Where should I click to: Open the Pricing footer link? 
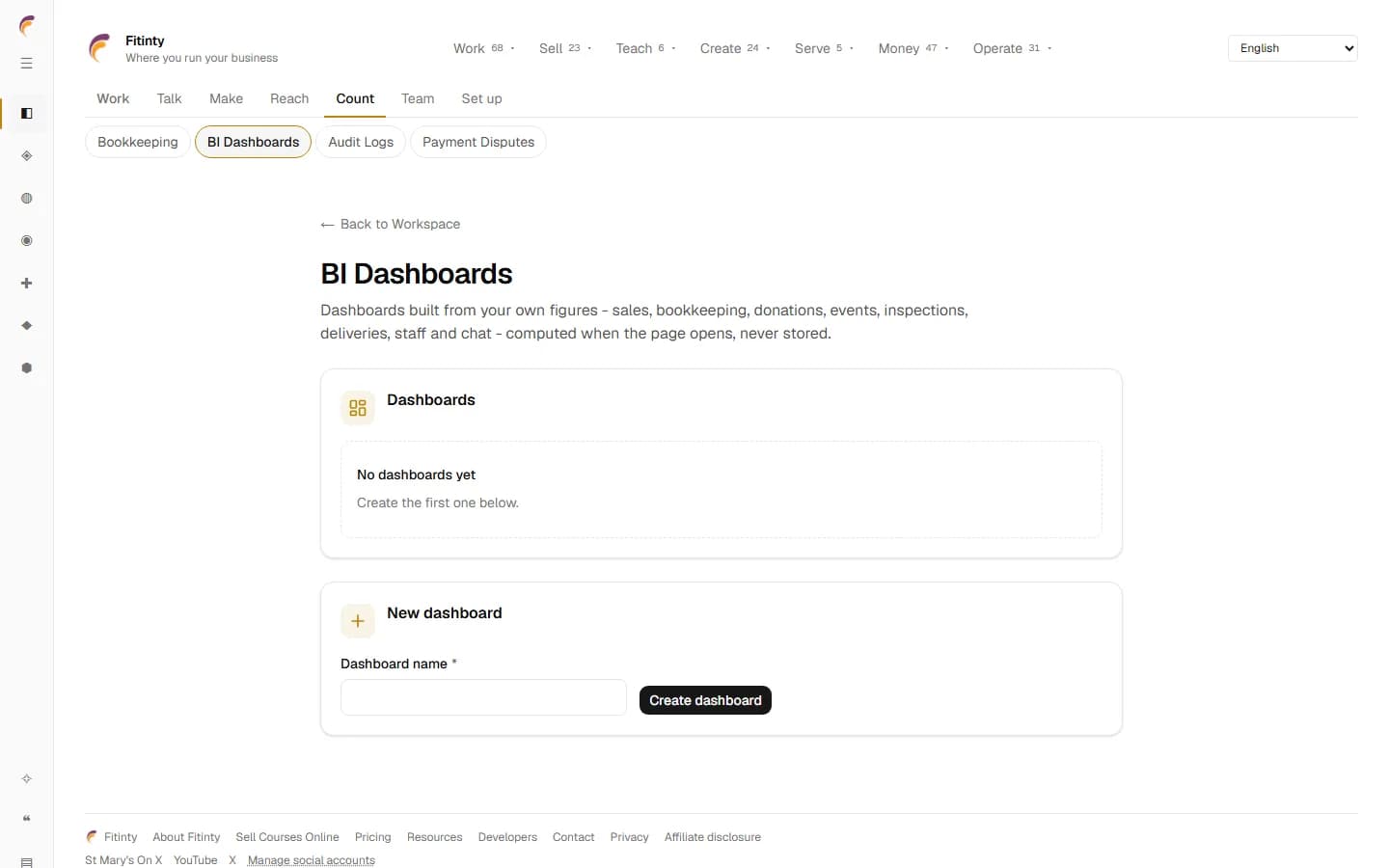[x=372, y=837]
